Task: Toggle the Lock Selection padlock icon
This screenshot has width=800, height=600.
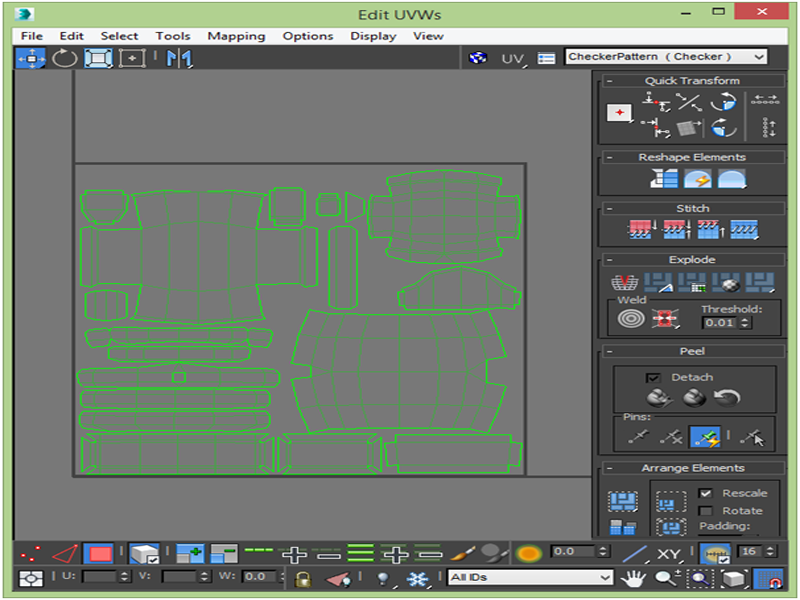Action: [x=303, y=578]
